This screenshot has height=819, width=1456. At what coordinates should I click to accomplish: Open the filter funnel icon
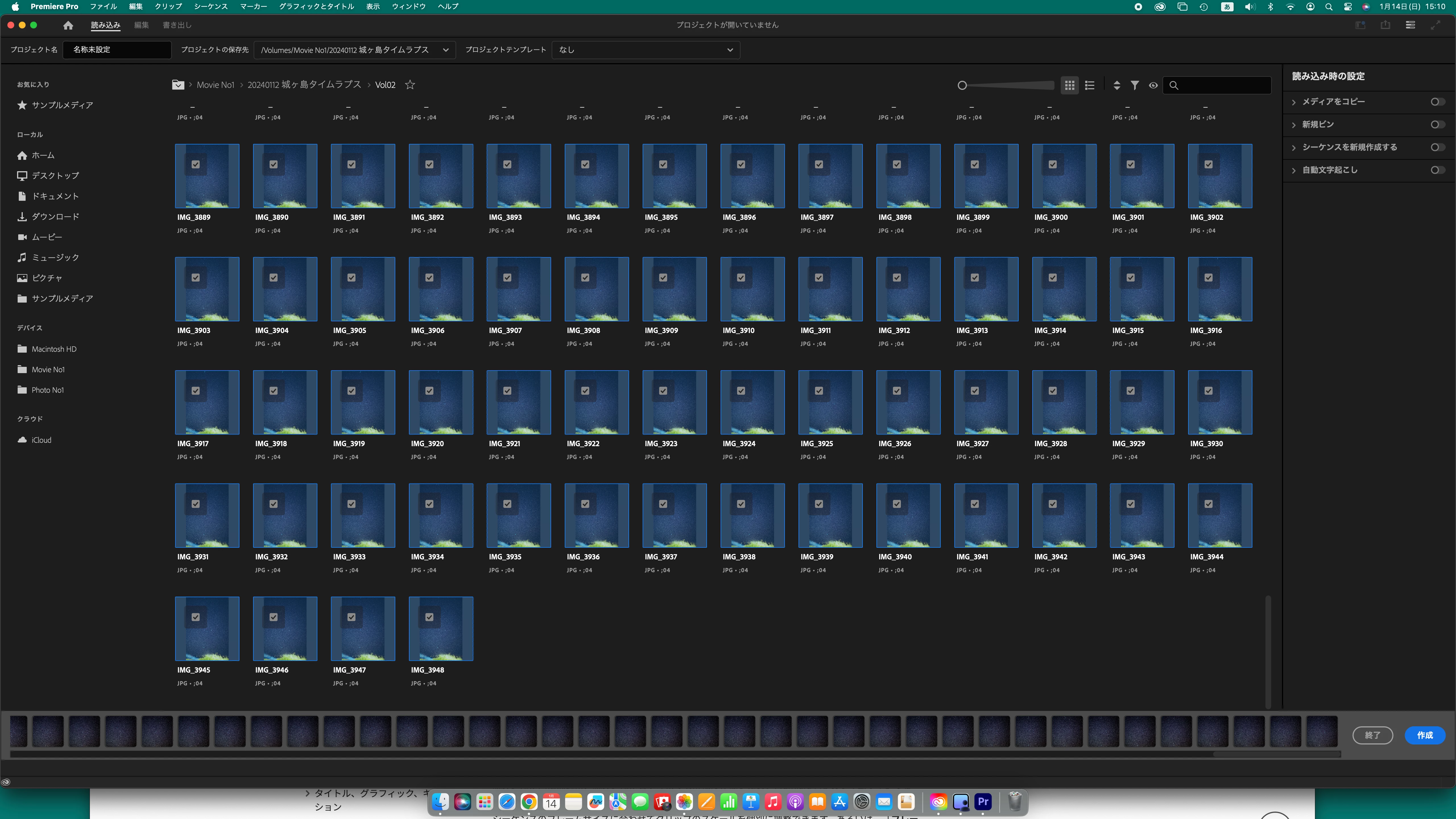(x=1134, y=85)
